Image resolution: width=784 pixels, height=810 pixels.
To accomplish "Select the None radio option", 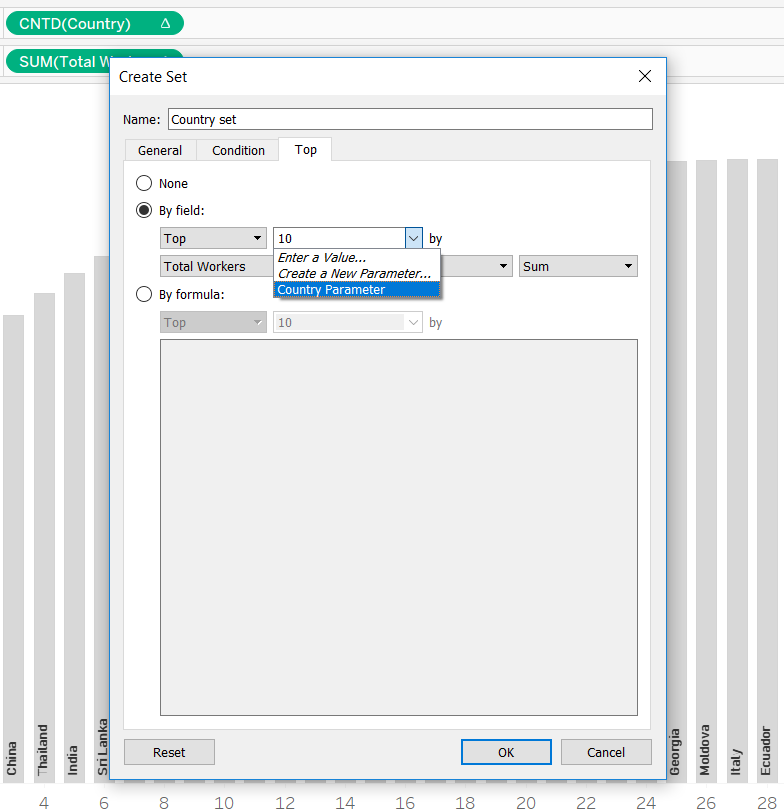I will tap(144, 183).
